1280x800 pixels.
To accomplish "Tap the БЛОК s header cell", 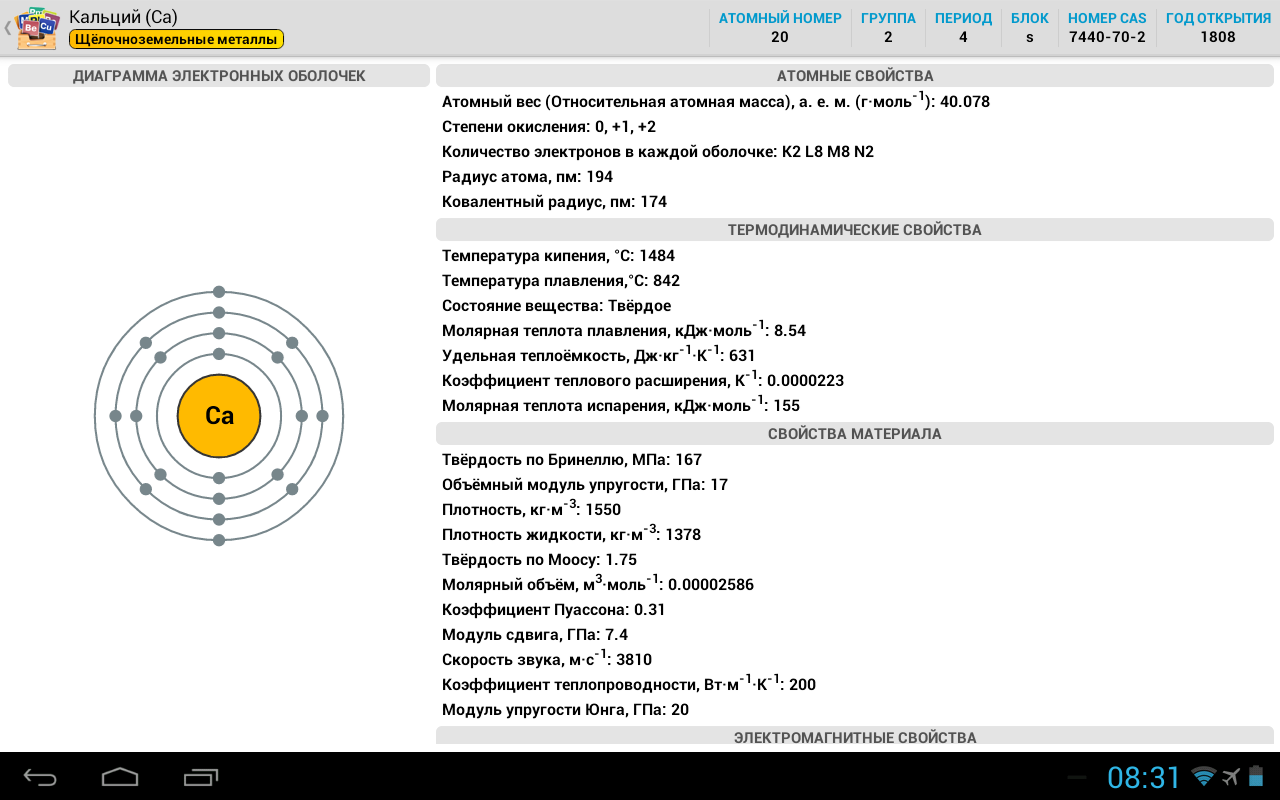I will click(1030, 28).
